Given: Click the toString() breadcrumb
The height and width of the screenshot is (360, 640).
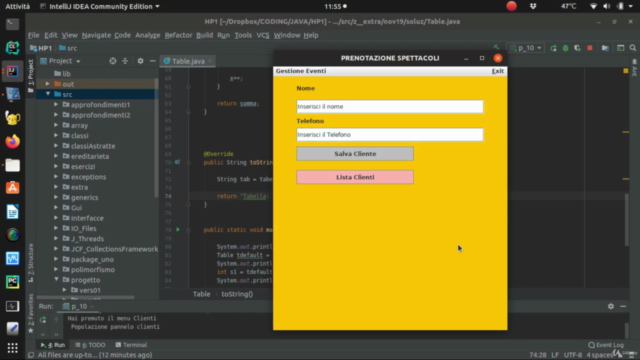Looking at the screenshot, I should point(237,294).
